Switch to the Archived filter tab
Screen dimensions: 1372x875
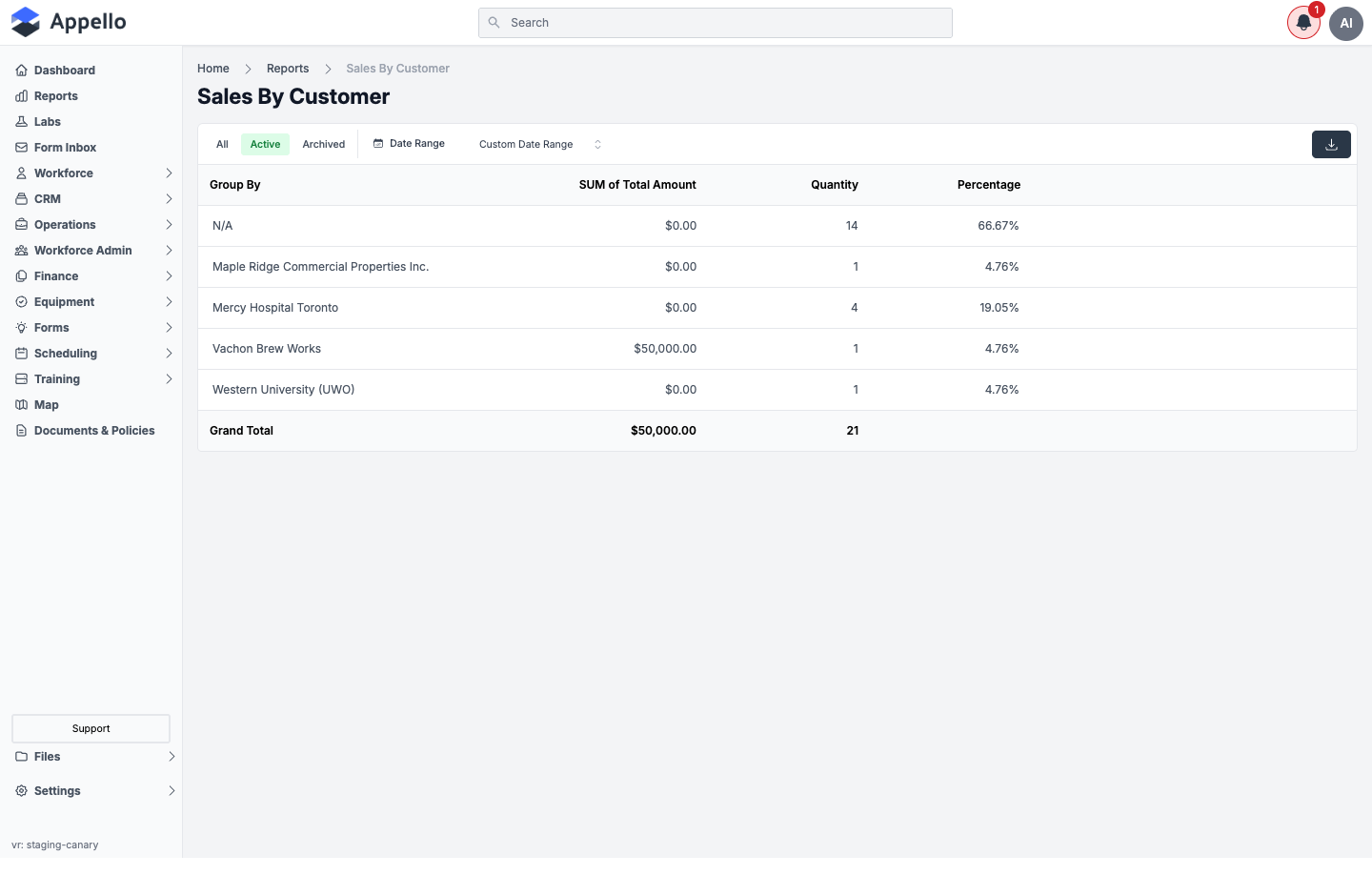pyautogui.click(x=324, y=145)
